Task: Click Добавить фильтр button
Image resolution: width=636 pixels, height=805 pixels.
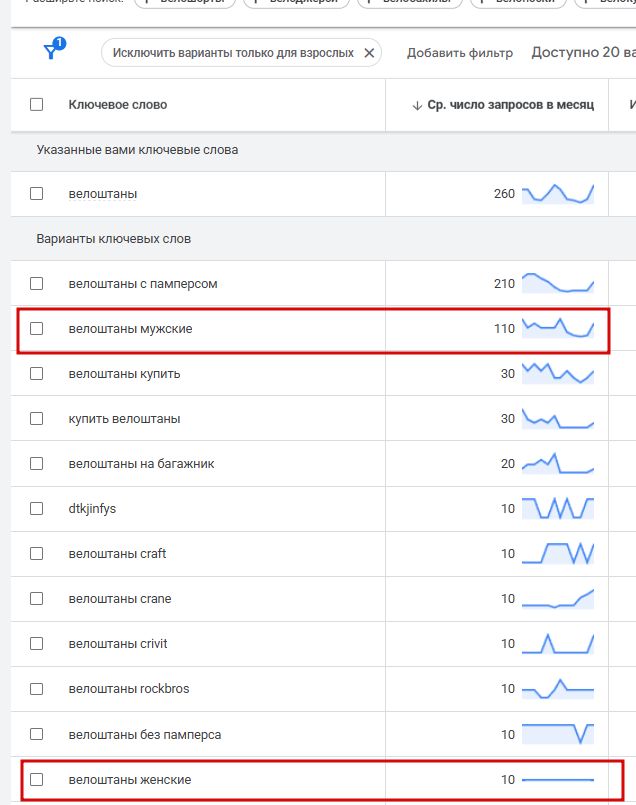Action: point(459,53)
